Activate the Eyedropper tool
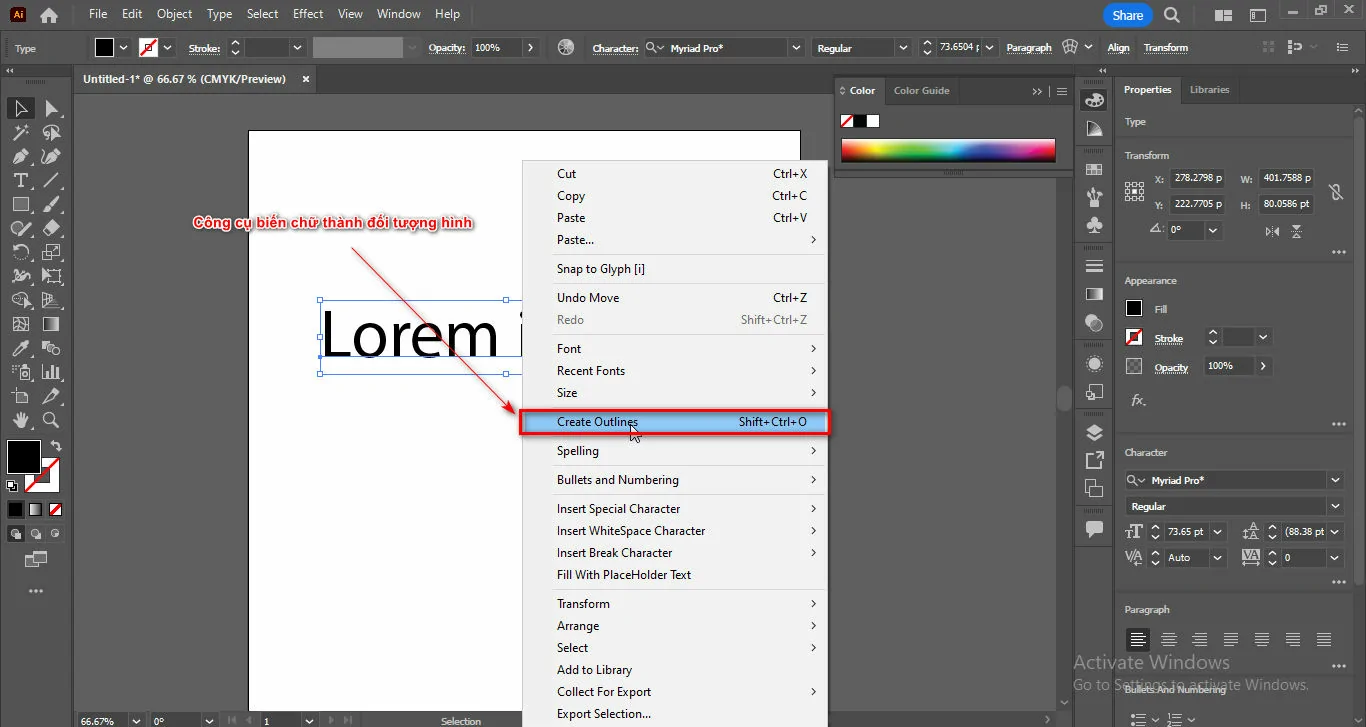 (20, 348)
